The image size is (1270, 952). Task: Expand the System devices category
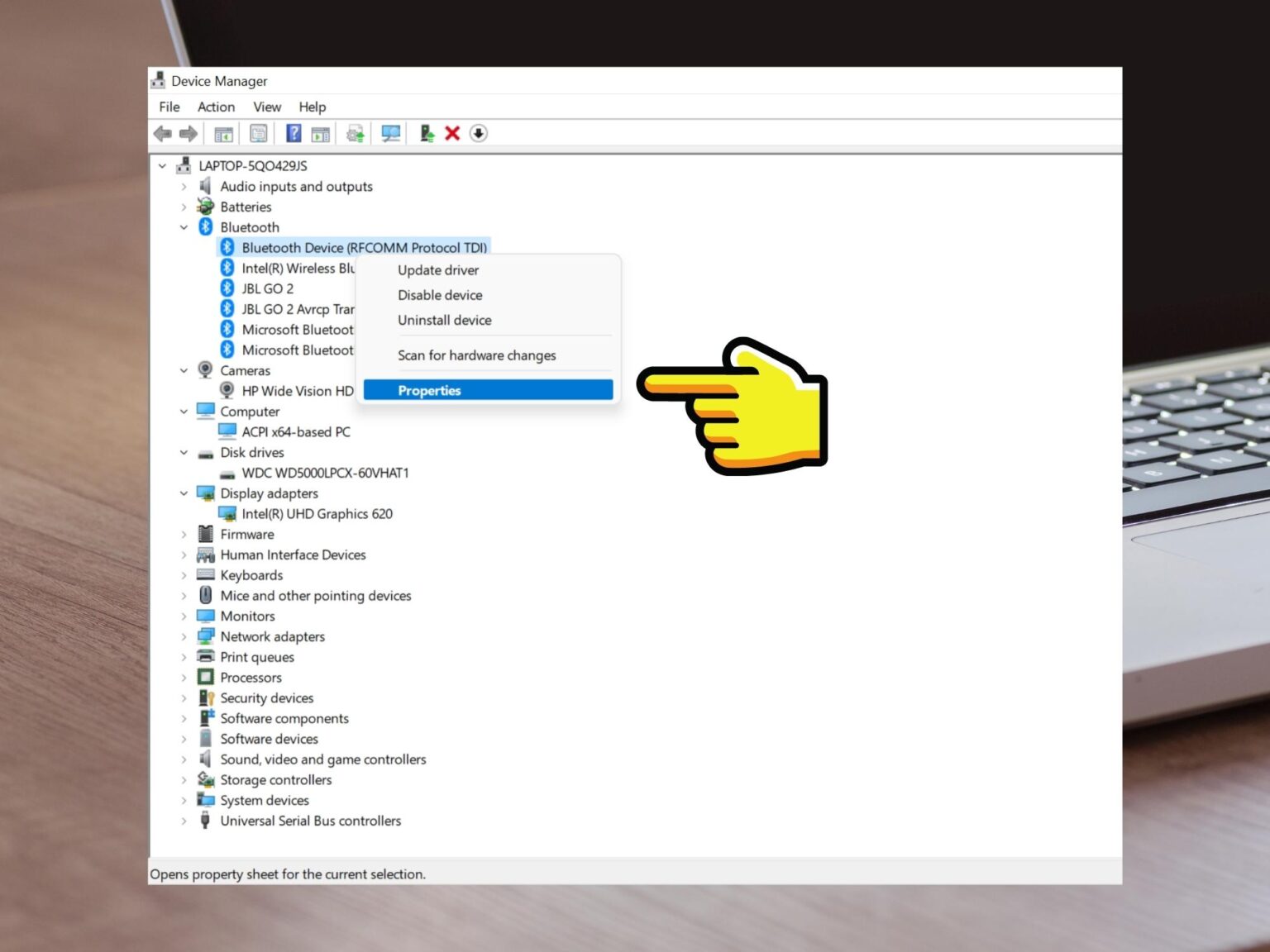tap(184, 800)
